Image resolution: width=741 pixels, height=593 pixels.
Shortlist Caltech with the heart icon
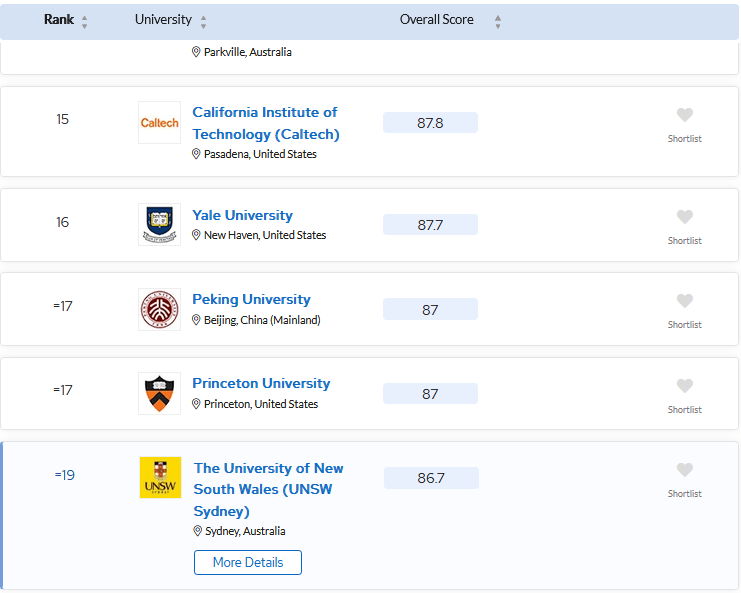pyautogui.click(x=684, y=115)
